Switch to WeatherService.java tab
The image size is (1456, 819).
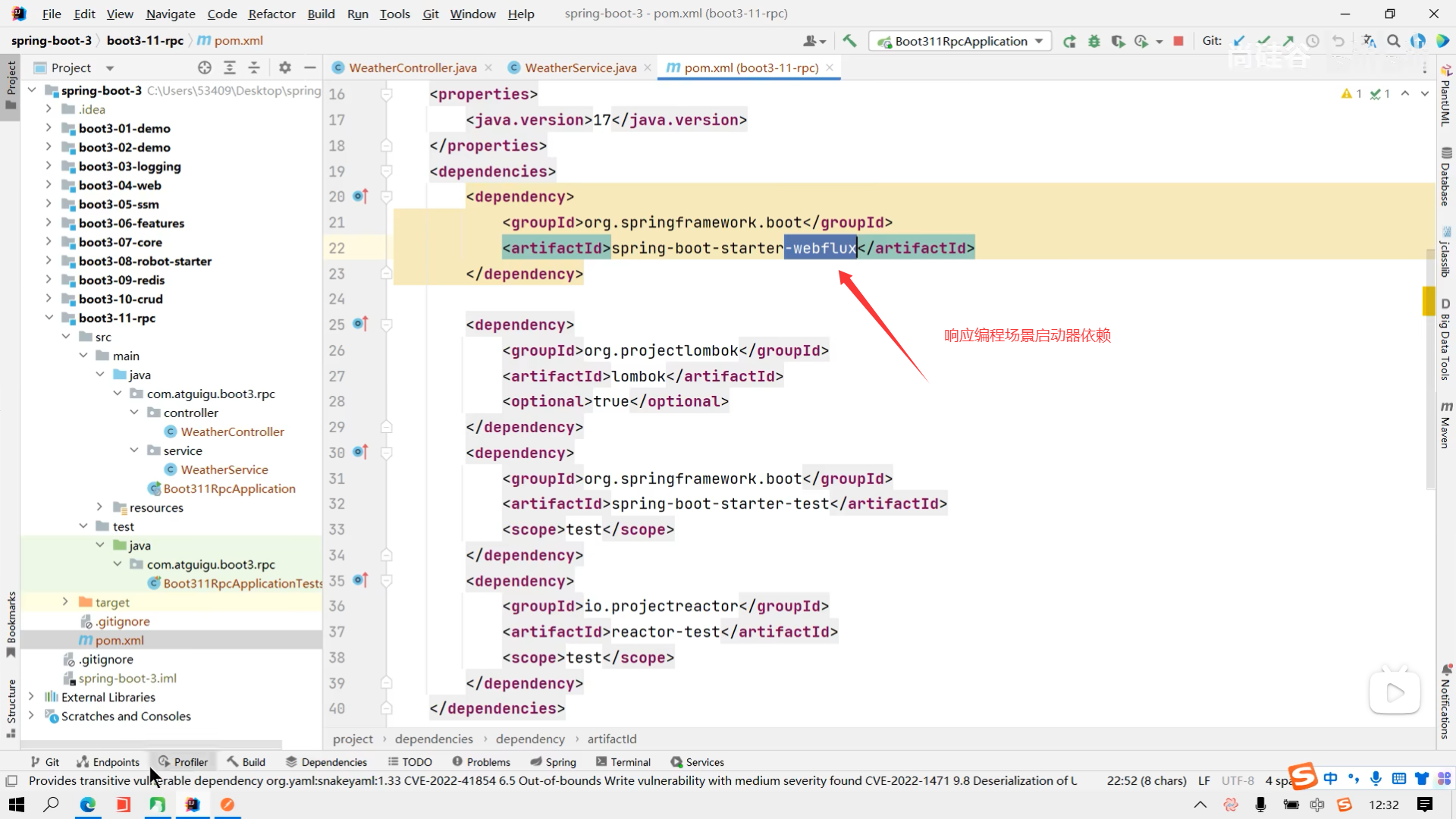point(580,67)
